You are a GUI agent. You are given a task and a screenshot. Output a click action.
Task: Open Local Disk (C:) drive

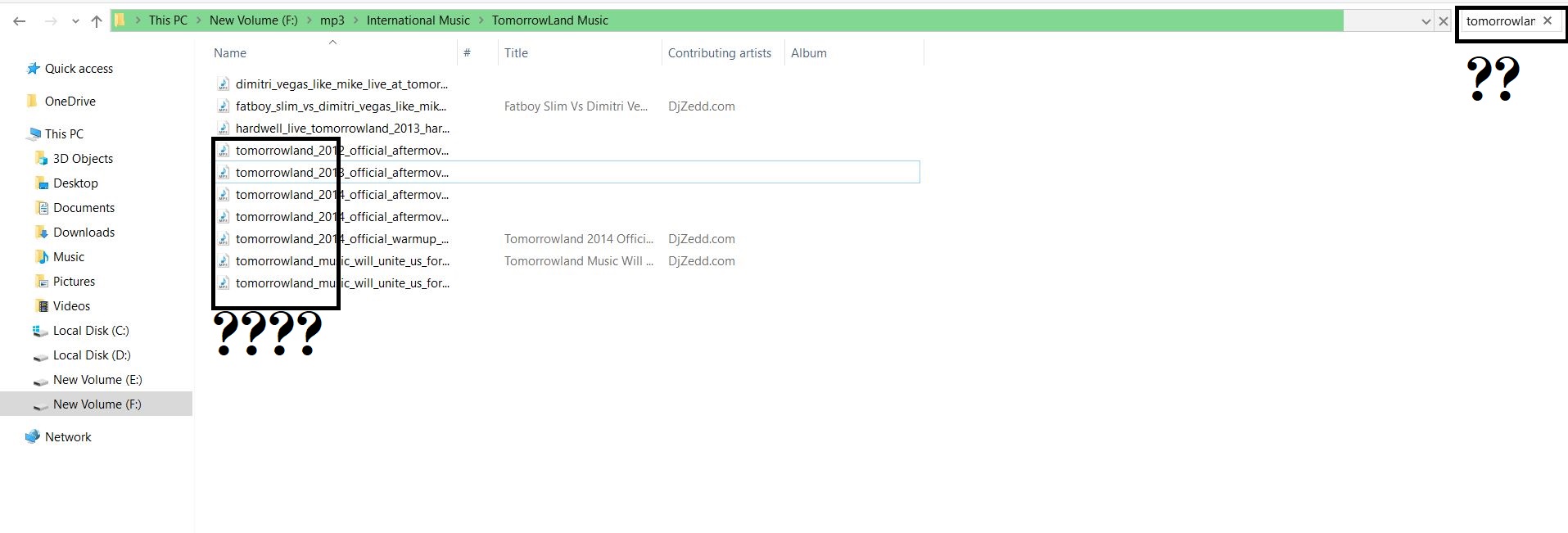click(91, 331)
